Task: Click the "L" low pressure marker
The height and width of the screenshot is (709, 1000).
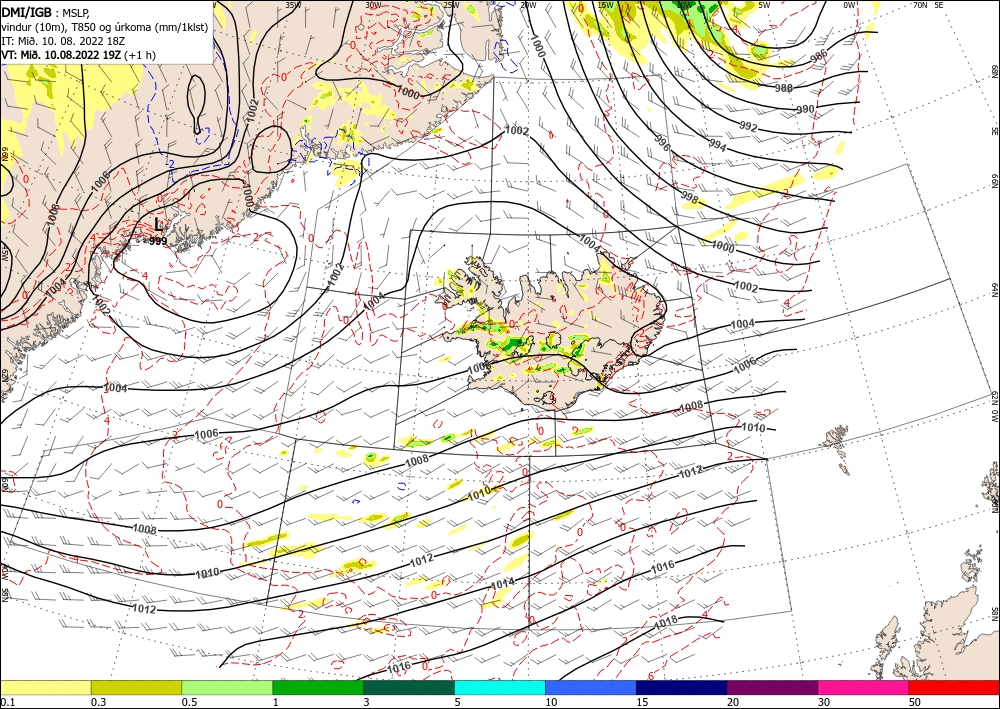Action: coord(159,224)
